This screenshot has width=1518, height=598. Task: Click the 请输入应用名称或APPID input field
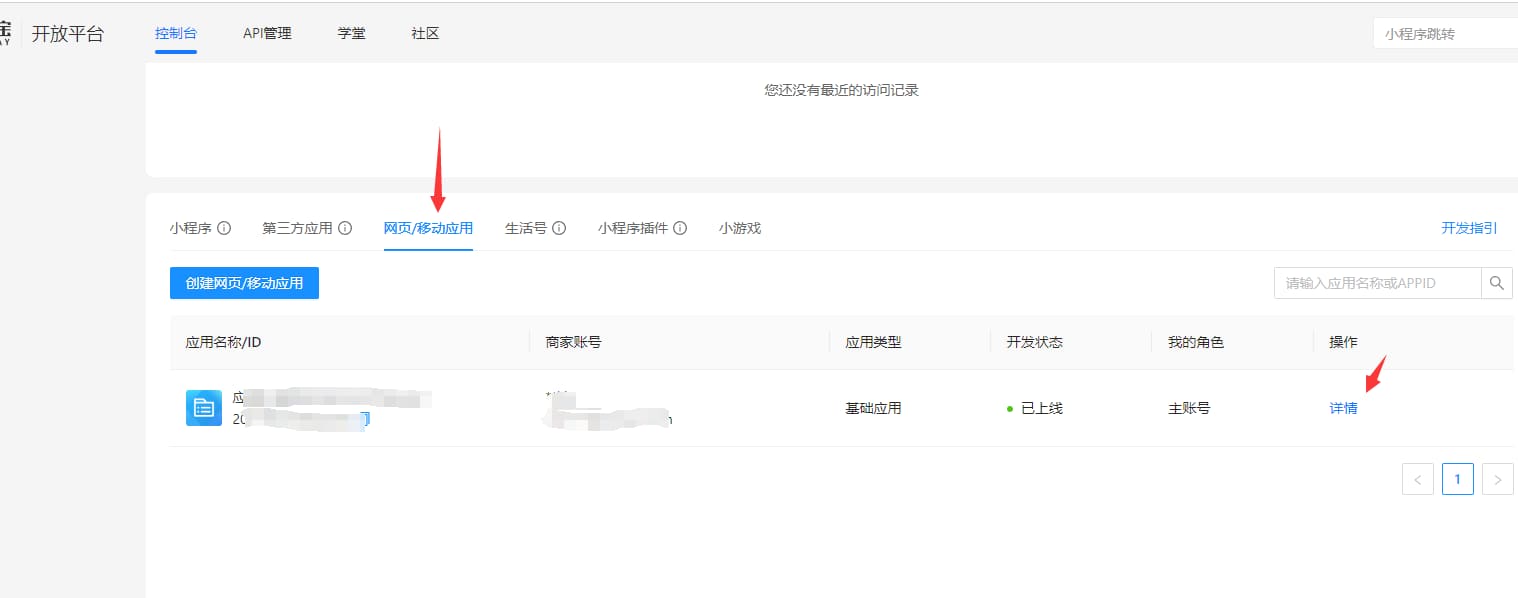[x=1370, y=283]
